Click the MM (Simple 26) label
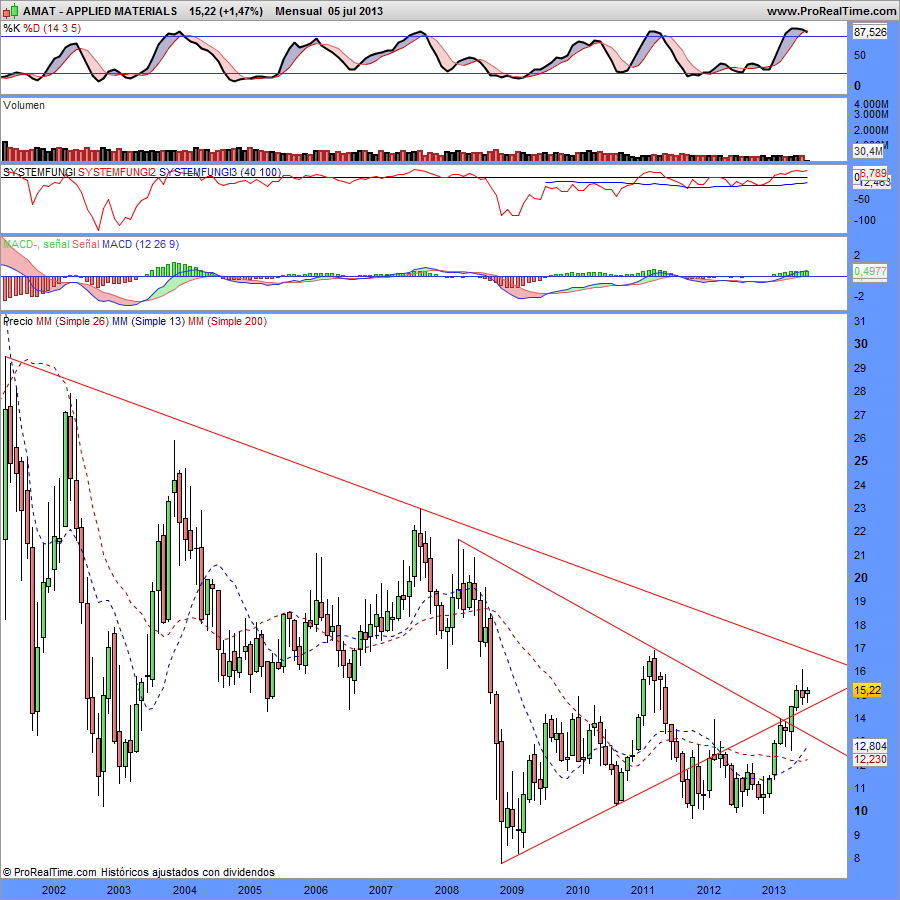Image resolution: width=900 pixels, height=900 pixels. pyautogui.click(x=72, y=321)
